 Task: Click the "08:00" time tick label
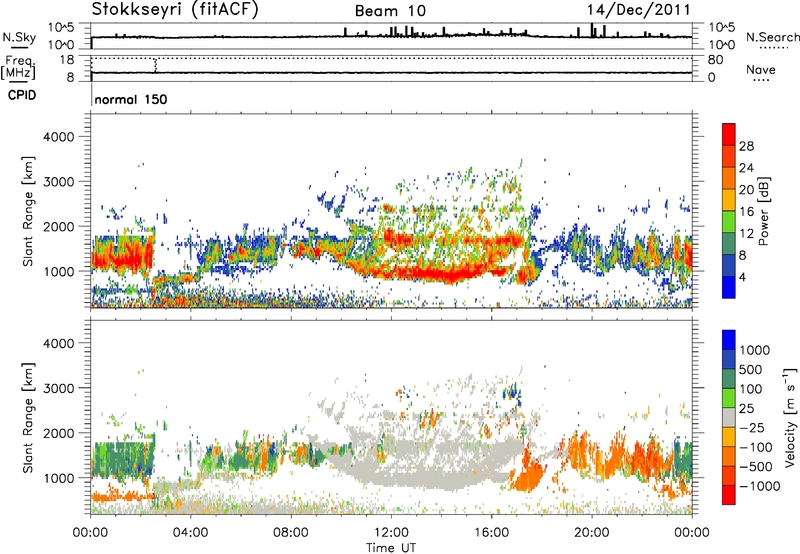[x=291, y=533]
